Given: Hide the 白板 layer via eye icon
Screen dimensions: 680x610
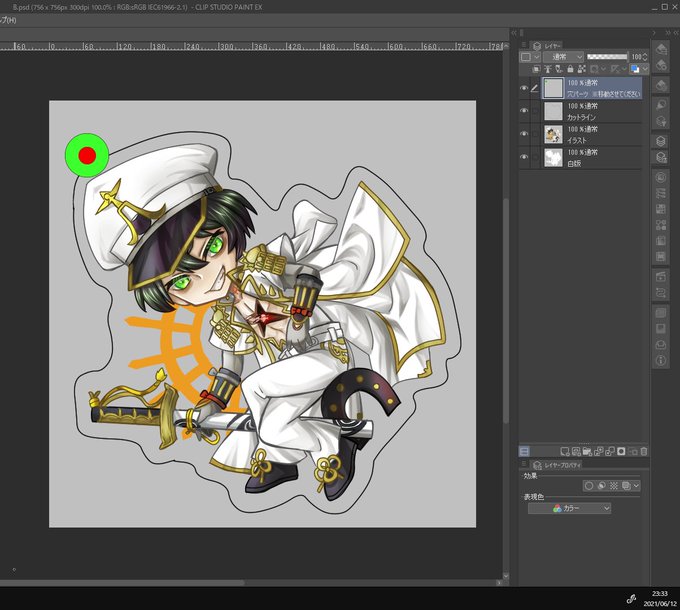Looking at the screenshot, I should tap(524, 157).
